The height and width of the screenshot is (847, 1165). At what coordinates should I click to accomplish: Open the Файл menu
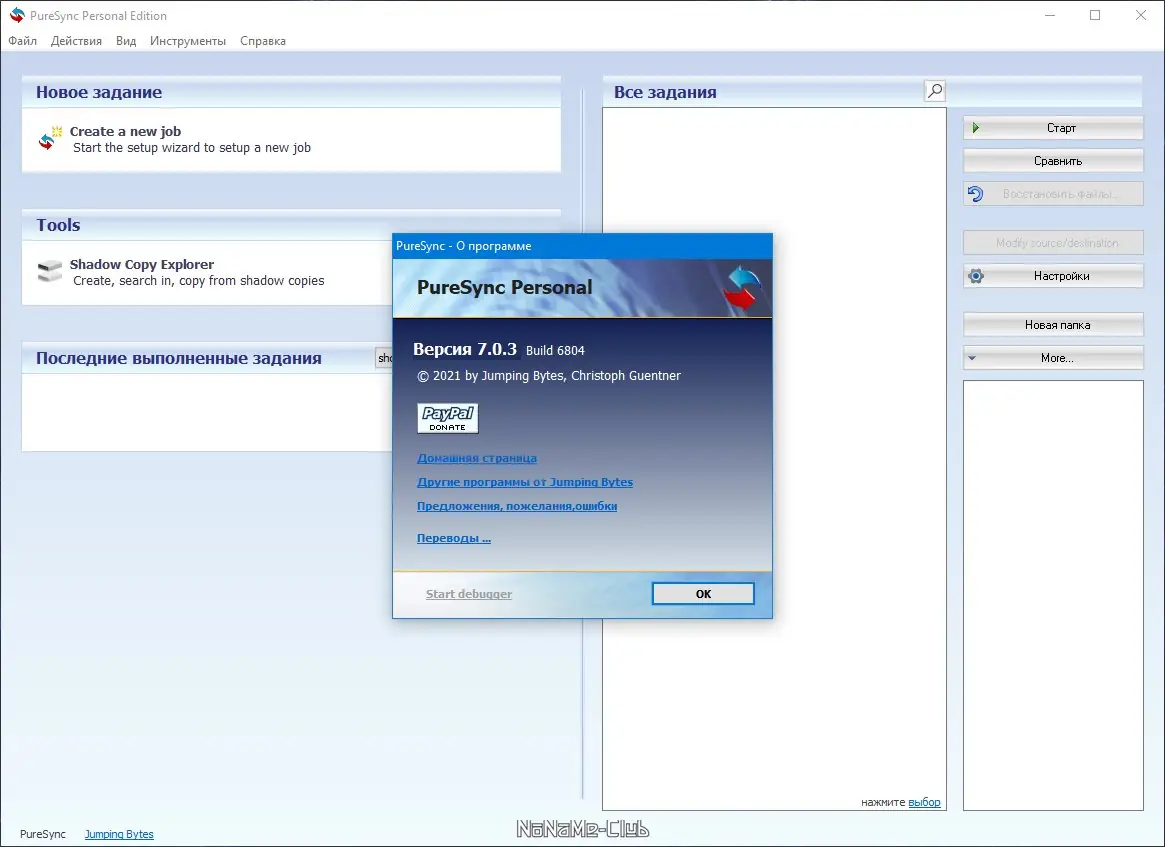(23, 41)
